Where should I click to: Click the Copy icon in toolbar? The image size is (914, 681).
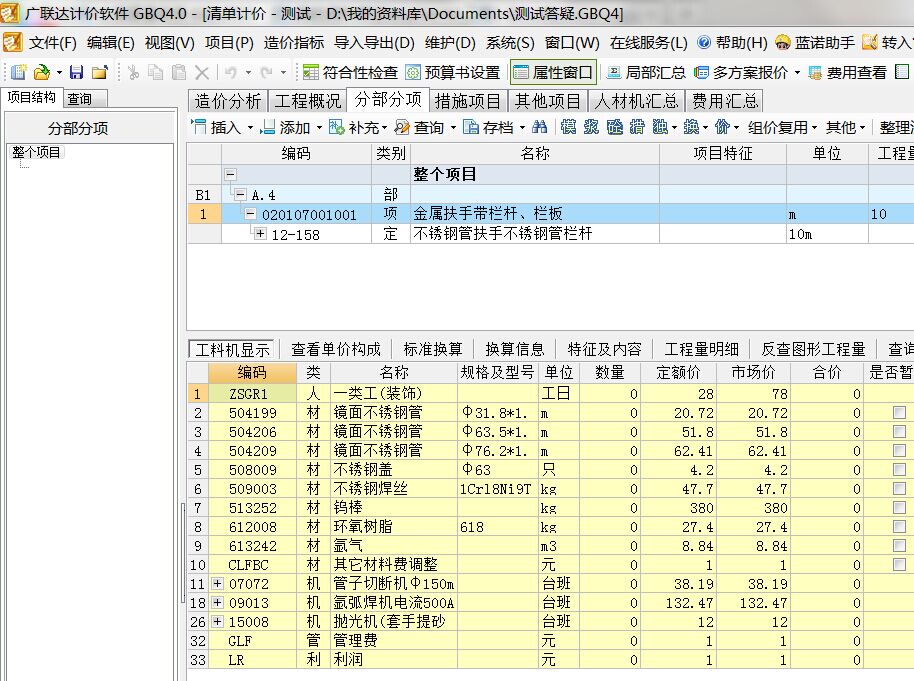[x=156, y=72]
